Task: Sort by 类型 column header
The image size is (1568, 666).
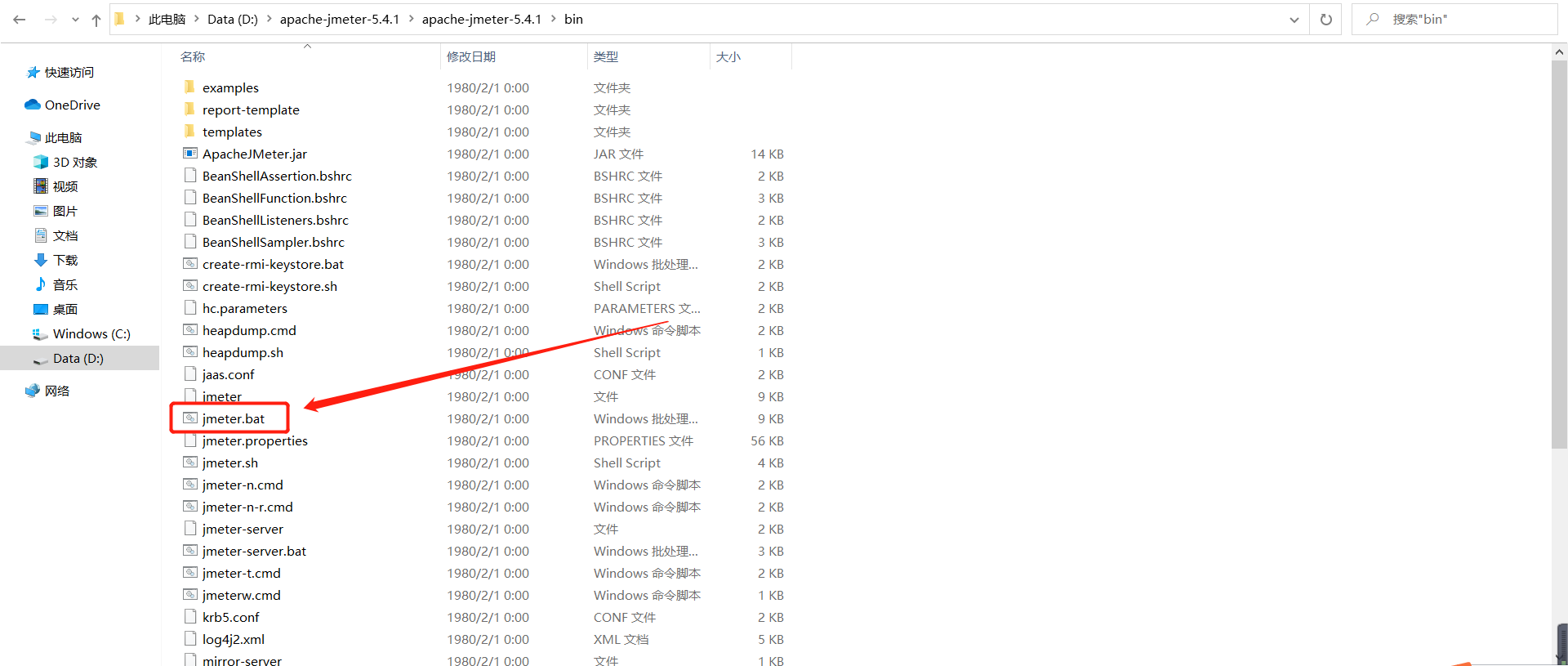Action: click(x=606, y=56)
